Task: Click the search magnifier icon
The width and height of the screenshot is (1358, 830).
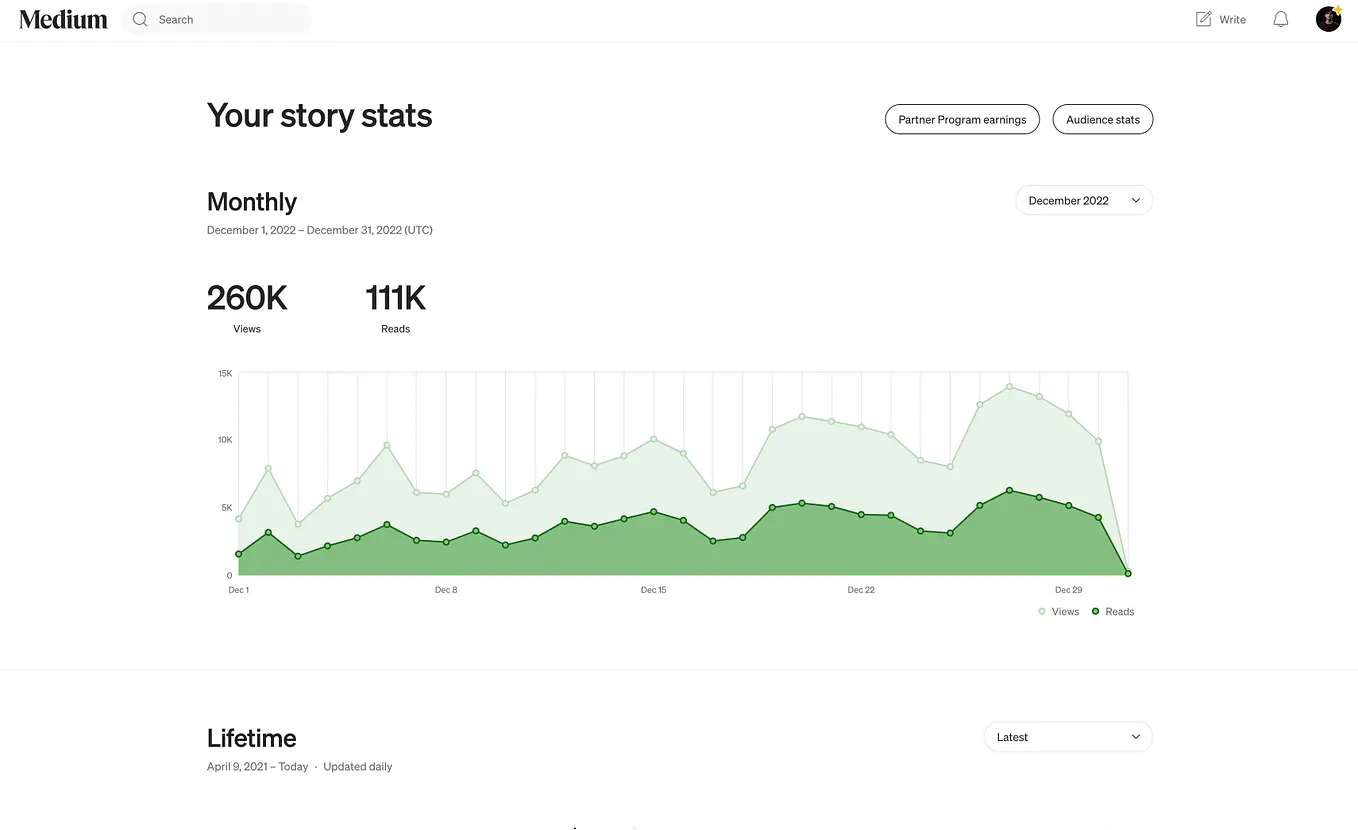Action: (x=140, y=19)
